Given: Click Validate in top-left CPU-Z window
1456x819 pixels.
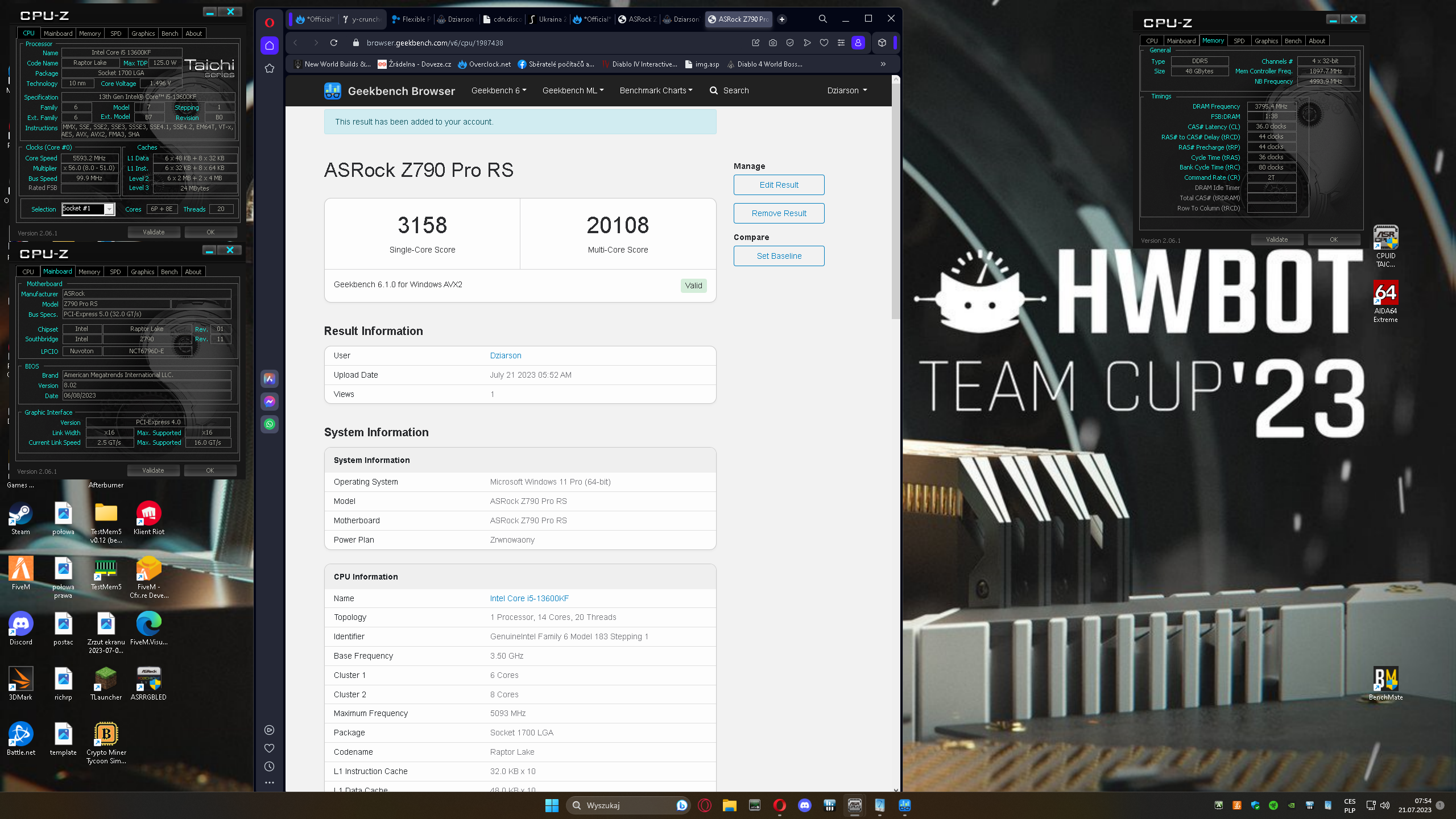Looking at the screenshot, I should pos(154,232).
